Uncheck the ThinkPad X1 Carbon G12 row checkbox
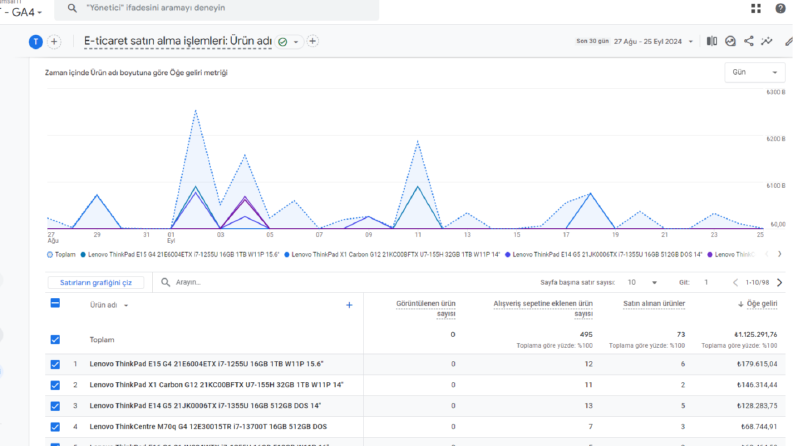Image resolution: width=793 pixels, height=446 pixels. point(55,385)
